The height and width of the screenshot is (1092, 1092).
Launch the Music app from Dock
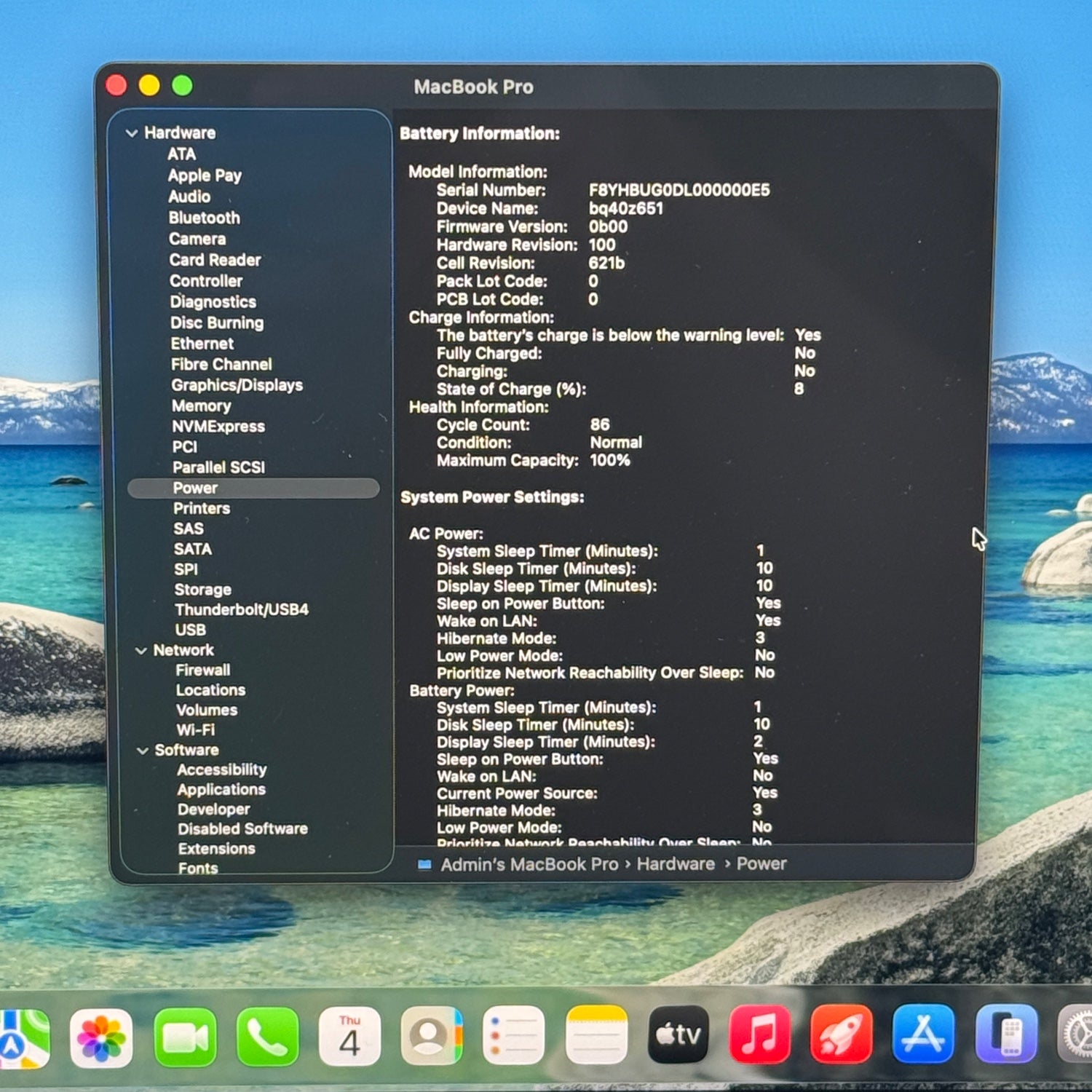click(760, 1035)
